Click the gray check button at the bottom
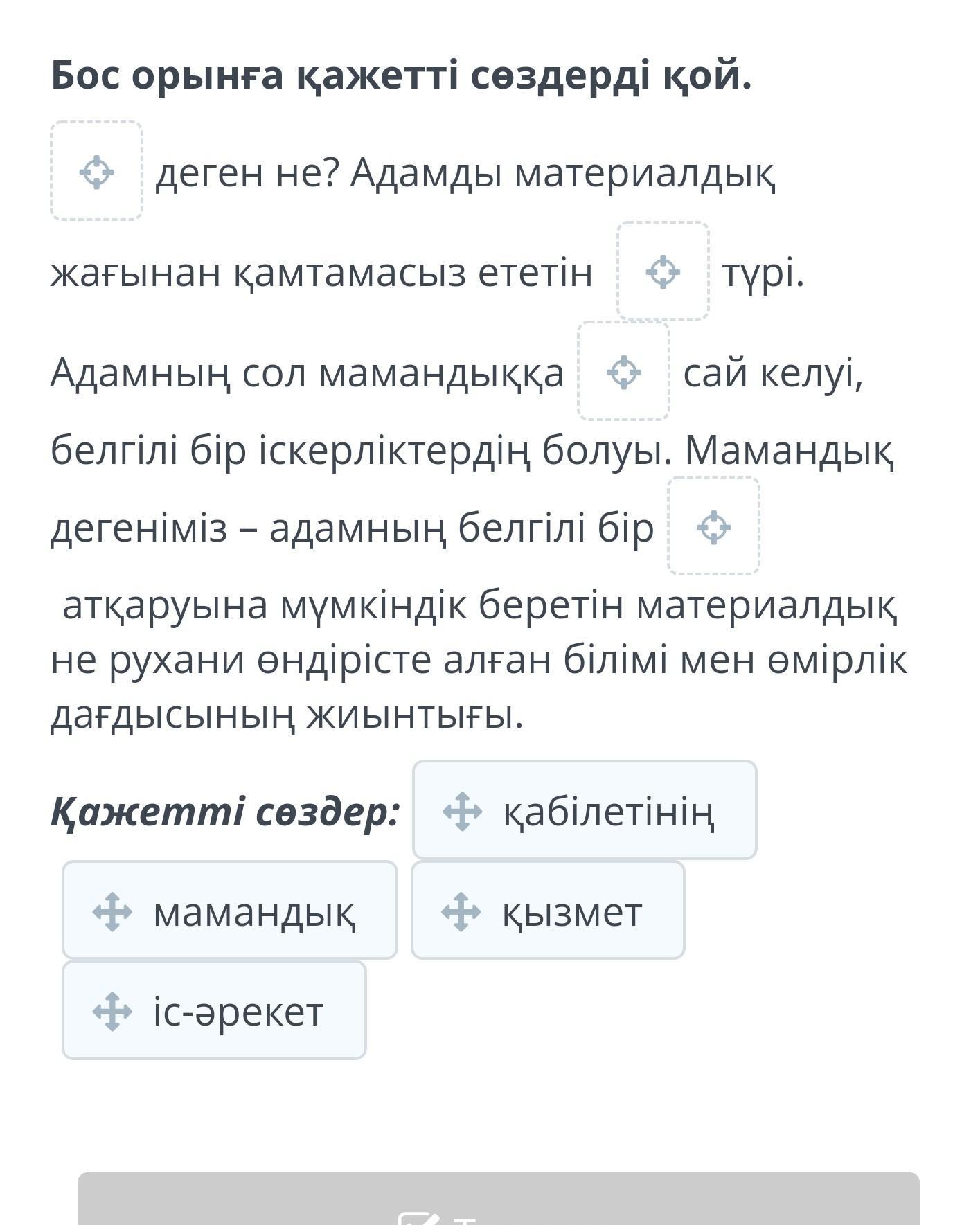This screenshot has width=980, height=1225. [x=499, y=1199]
